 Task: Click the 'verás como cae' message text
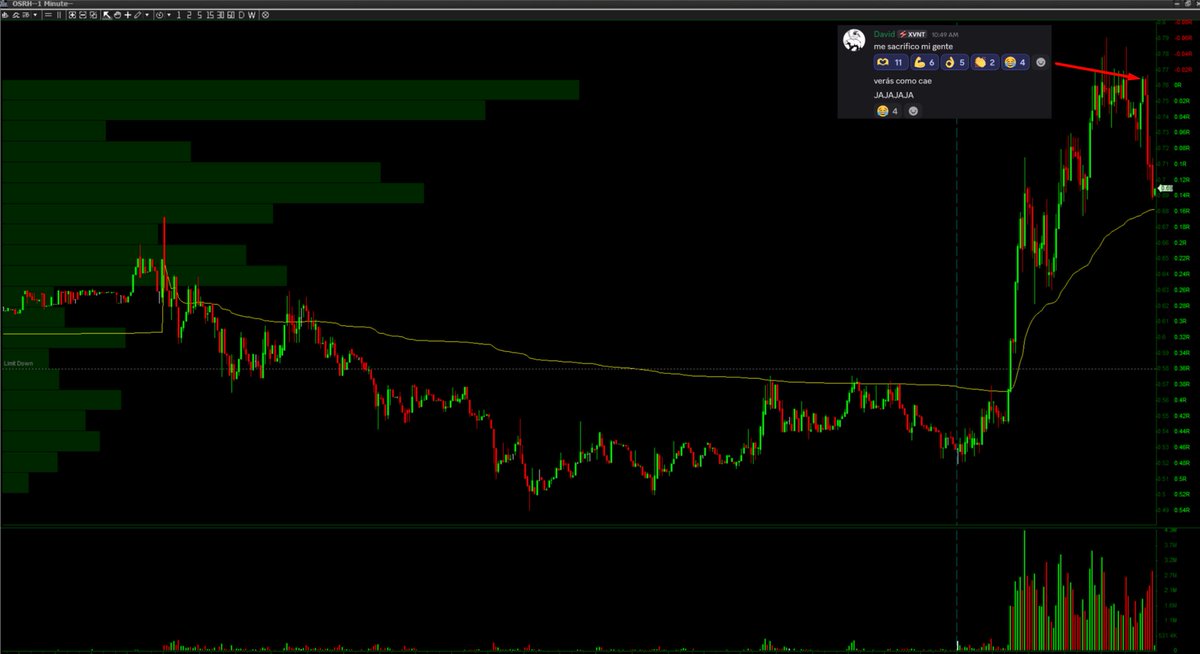(x=902, y=80)
